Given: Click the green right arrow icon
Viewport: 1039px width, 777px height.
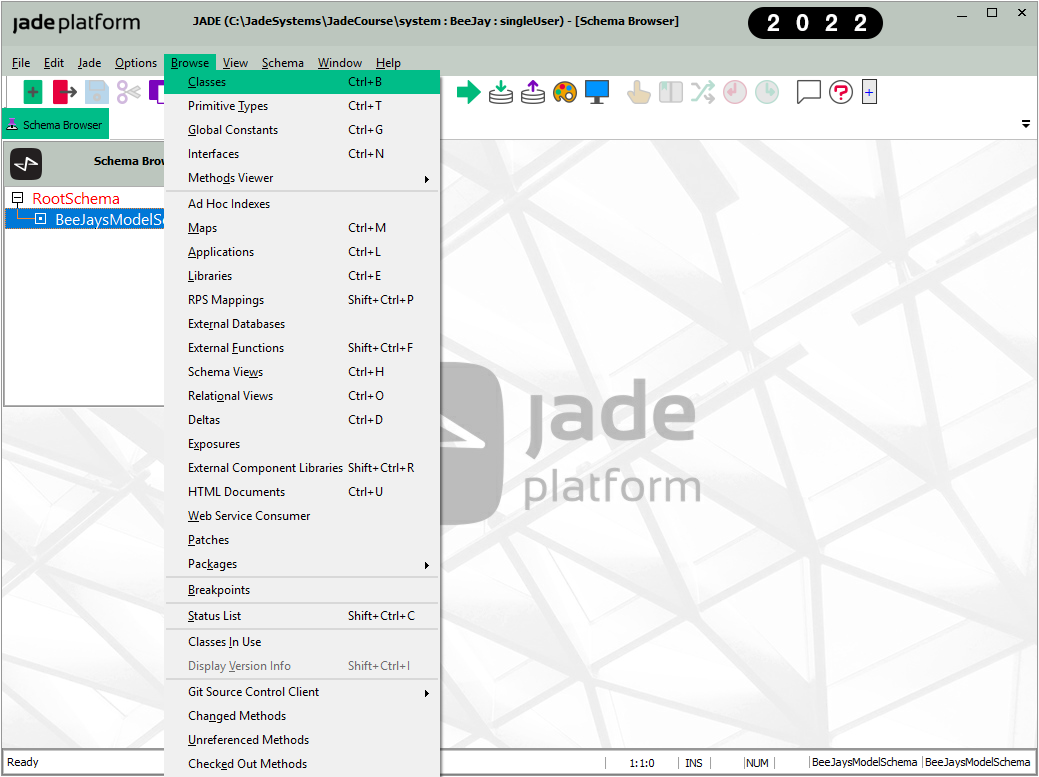Looking at the screenshot, I should (x=468, y=93).
